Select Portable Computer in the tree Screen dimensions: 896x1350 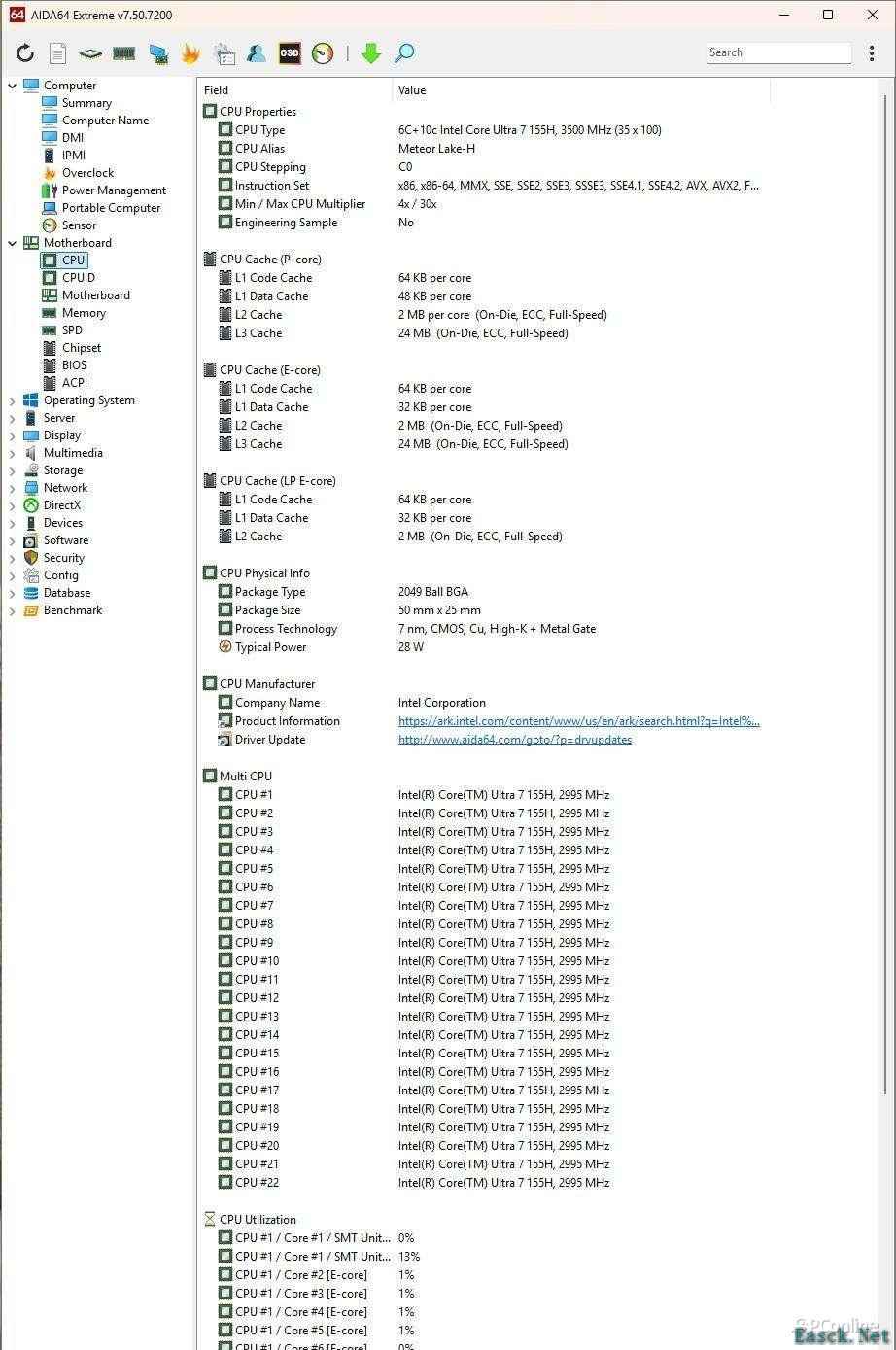[111, 208]
